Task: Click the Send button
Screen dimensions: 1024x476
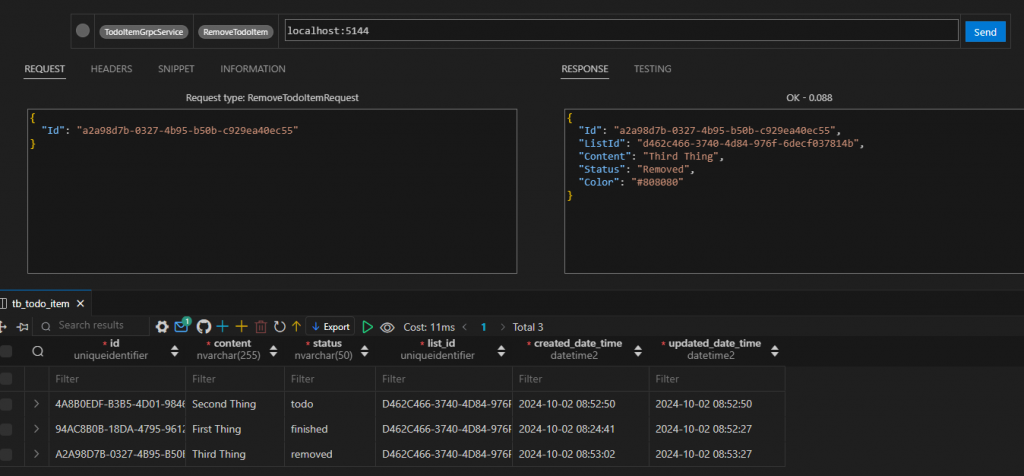Action: [984, 32]
